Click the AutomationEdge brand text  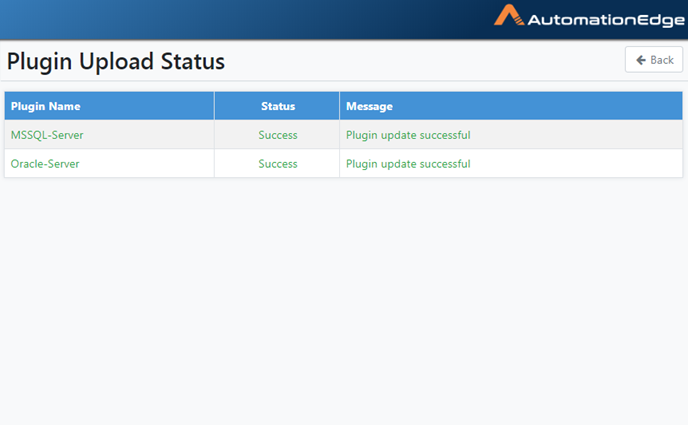point(606,20)
